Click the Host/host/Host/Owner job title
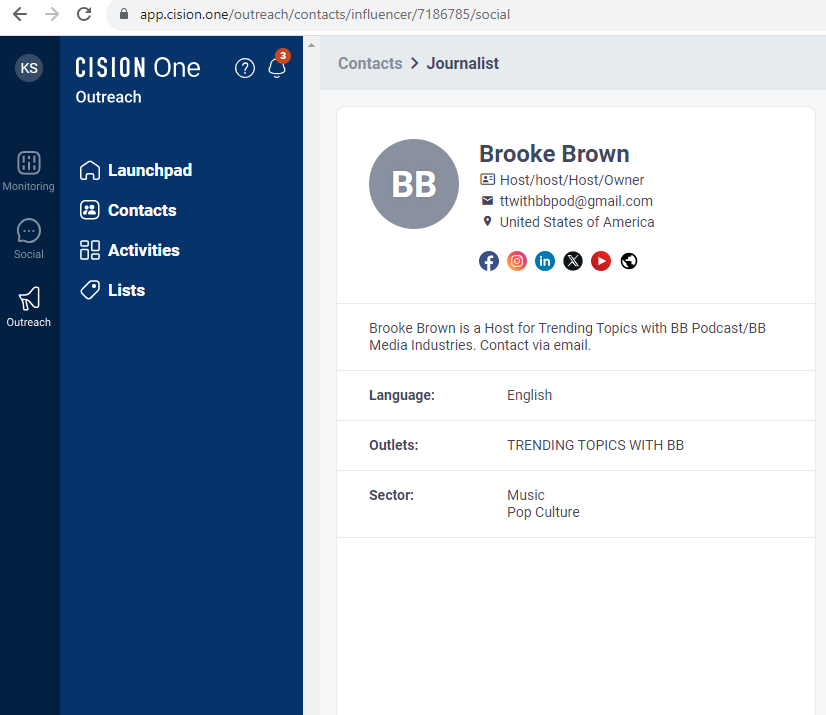Screen dimensions: 826x715 coord(572,180)
